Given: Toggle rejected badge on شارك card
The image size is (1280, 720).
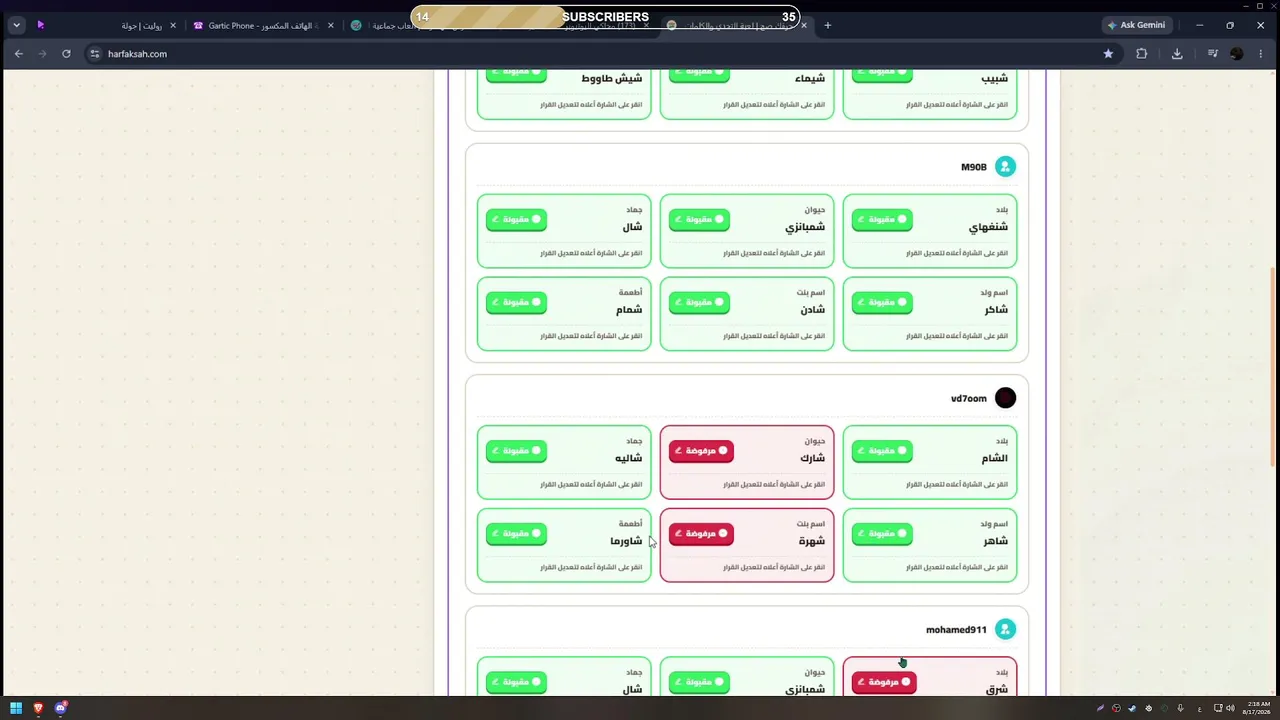Looking at the screenshot, I should point(701,451).
